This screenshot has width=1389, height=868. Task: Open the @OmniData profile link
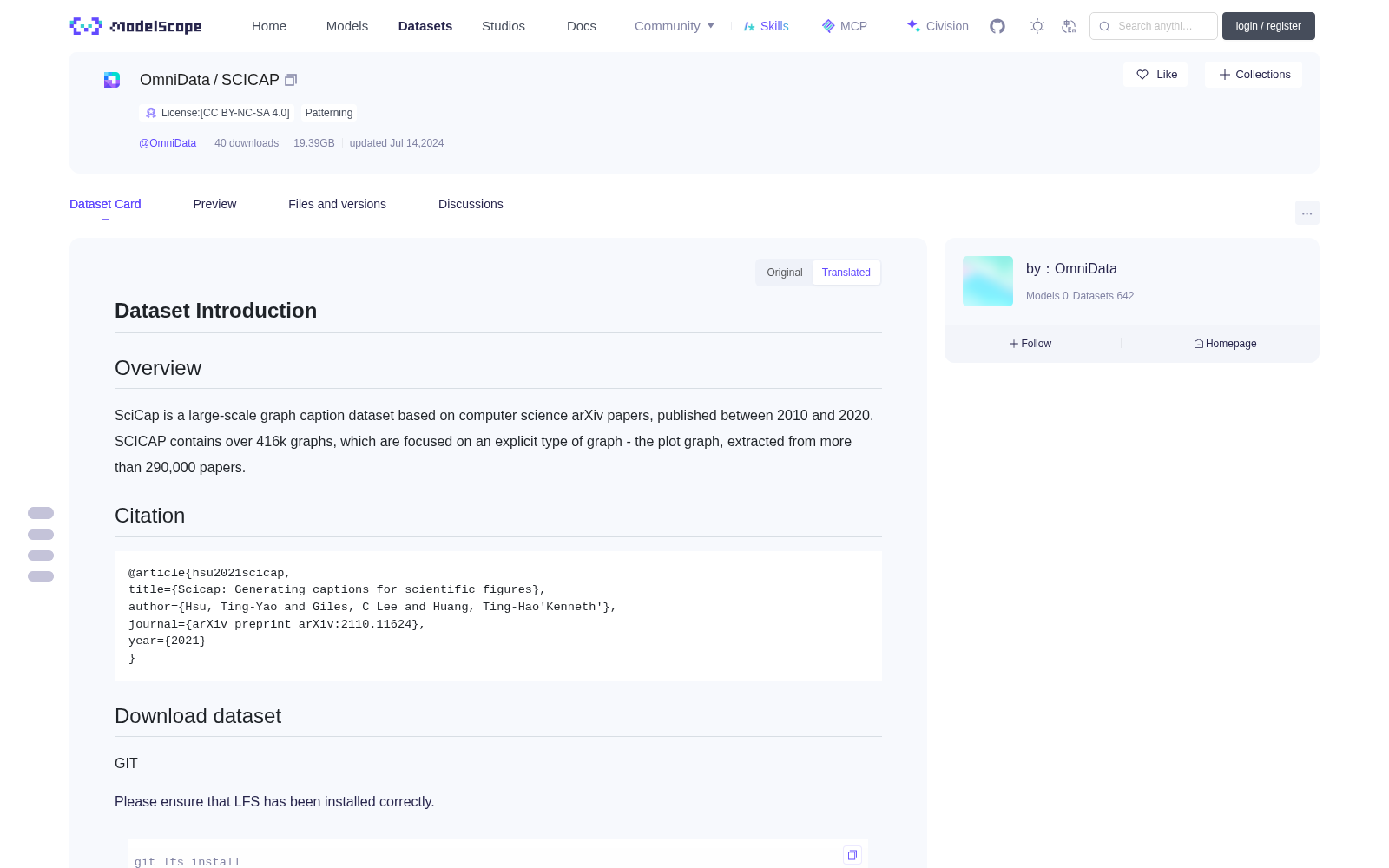[168, 143]
